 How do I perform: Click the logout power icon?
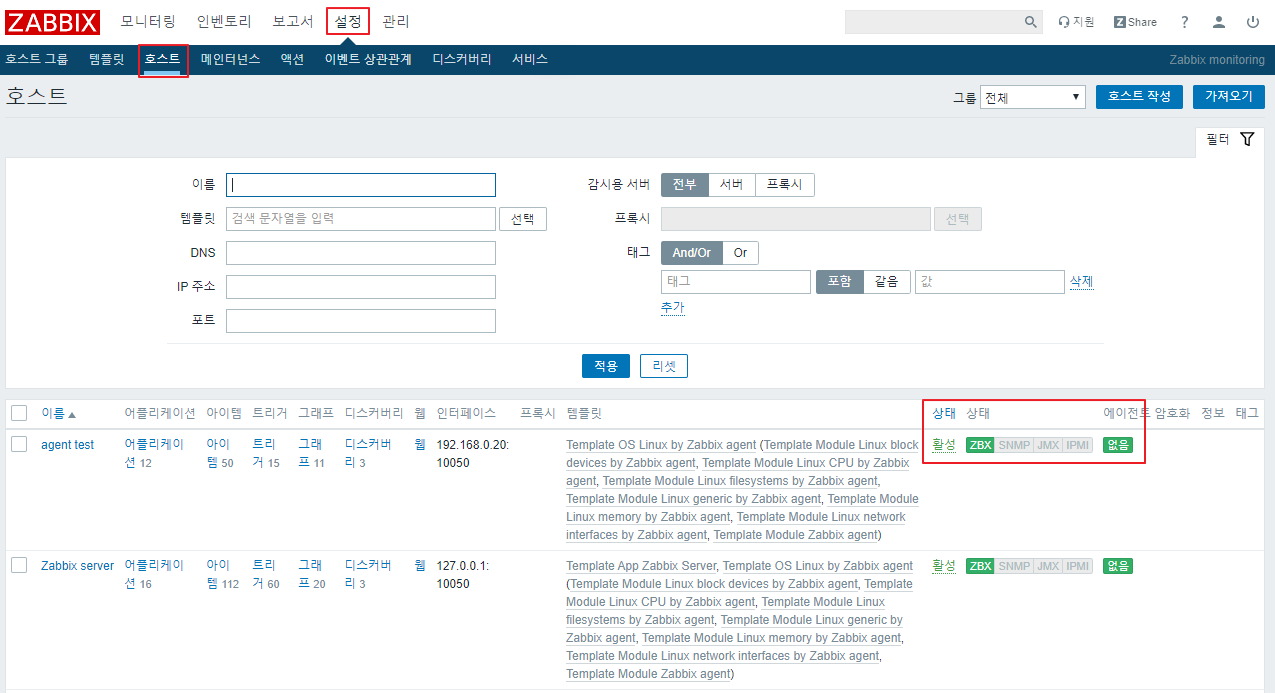click(1253, 22)
